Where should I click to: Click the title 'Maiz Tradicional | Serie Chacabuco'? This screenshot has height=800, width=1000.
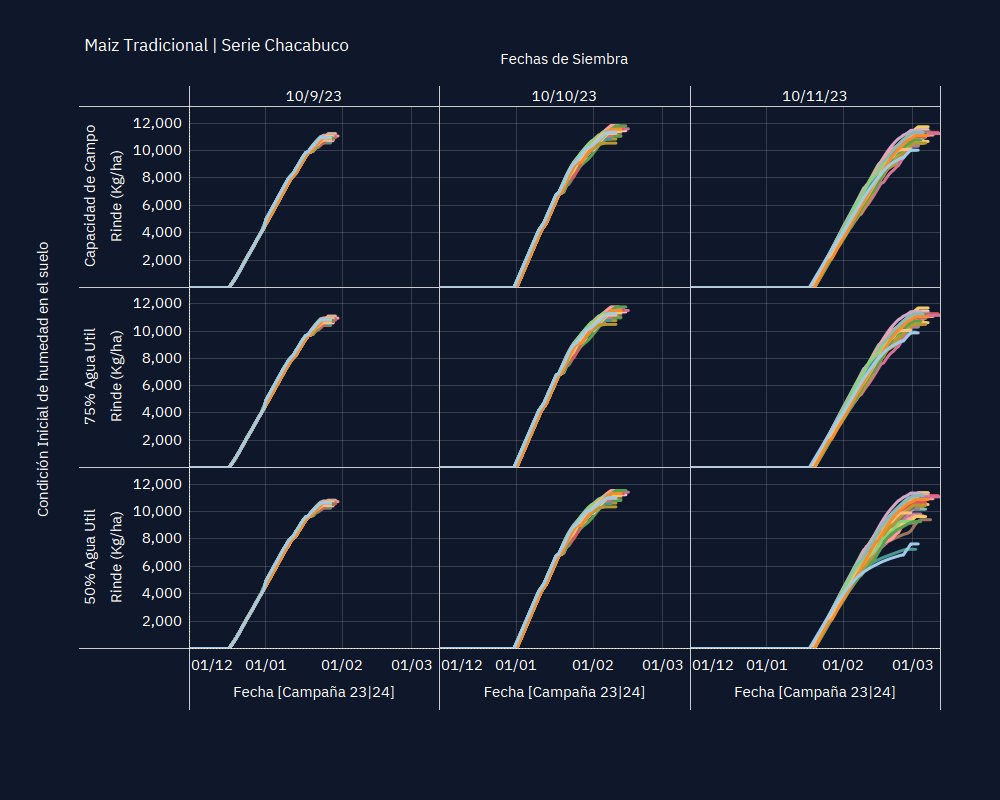[x=216, y=45]
